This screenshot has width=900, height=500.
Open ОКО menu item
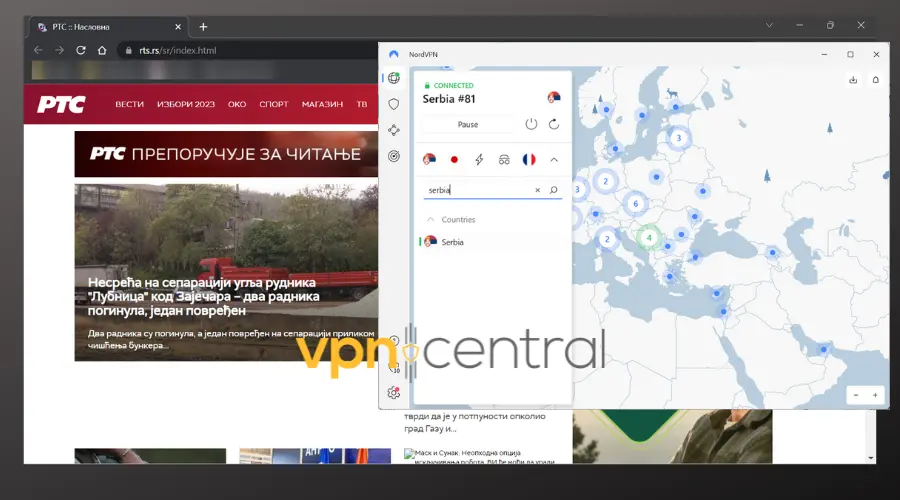(237, 104)
